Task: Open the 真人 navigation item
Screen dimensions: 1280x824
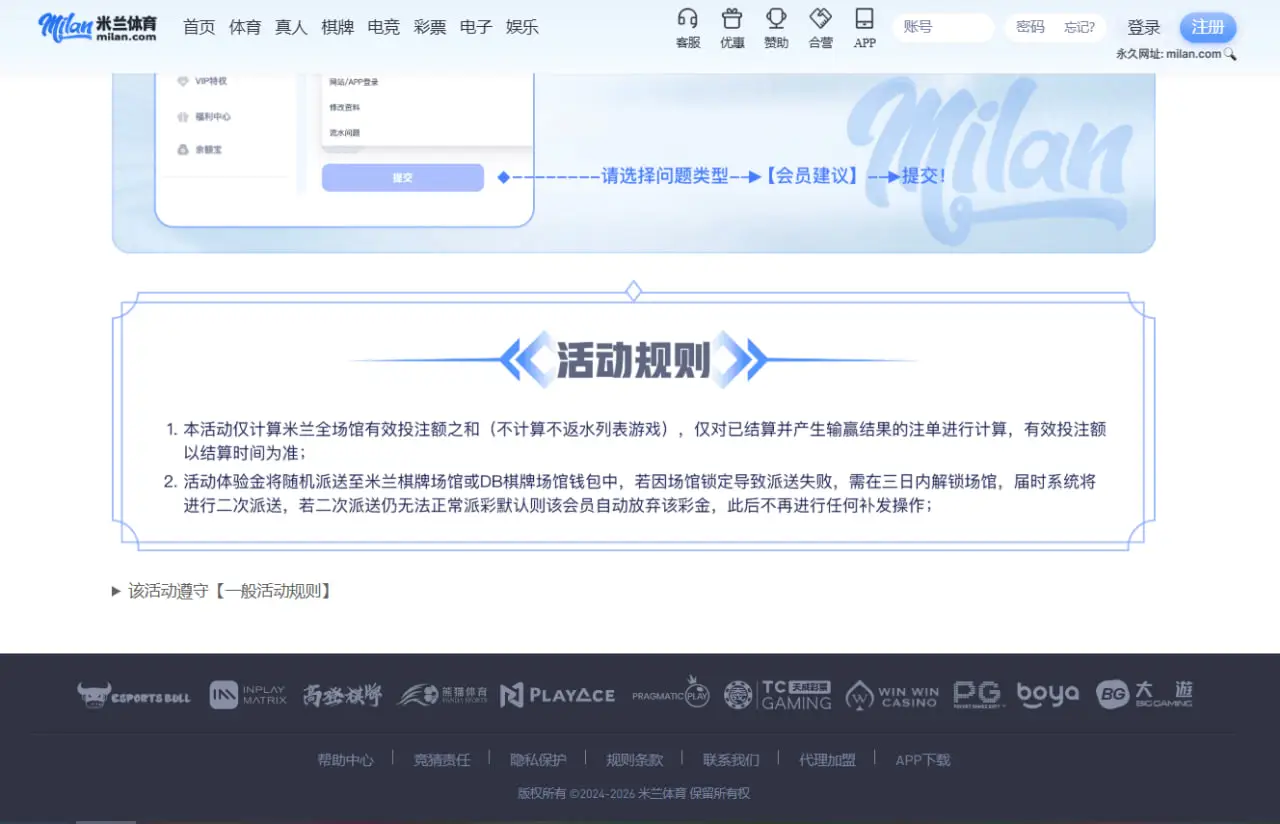Action: pyautogui.click(x=291, y=28)
